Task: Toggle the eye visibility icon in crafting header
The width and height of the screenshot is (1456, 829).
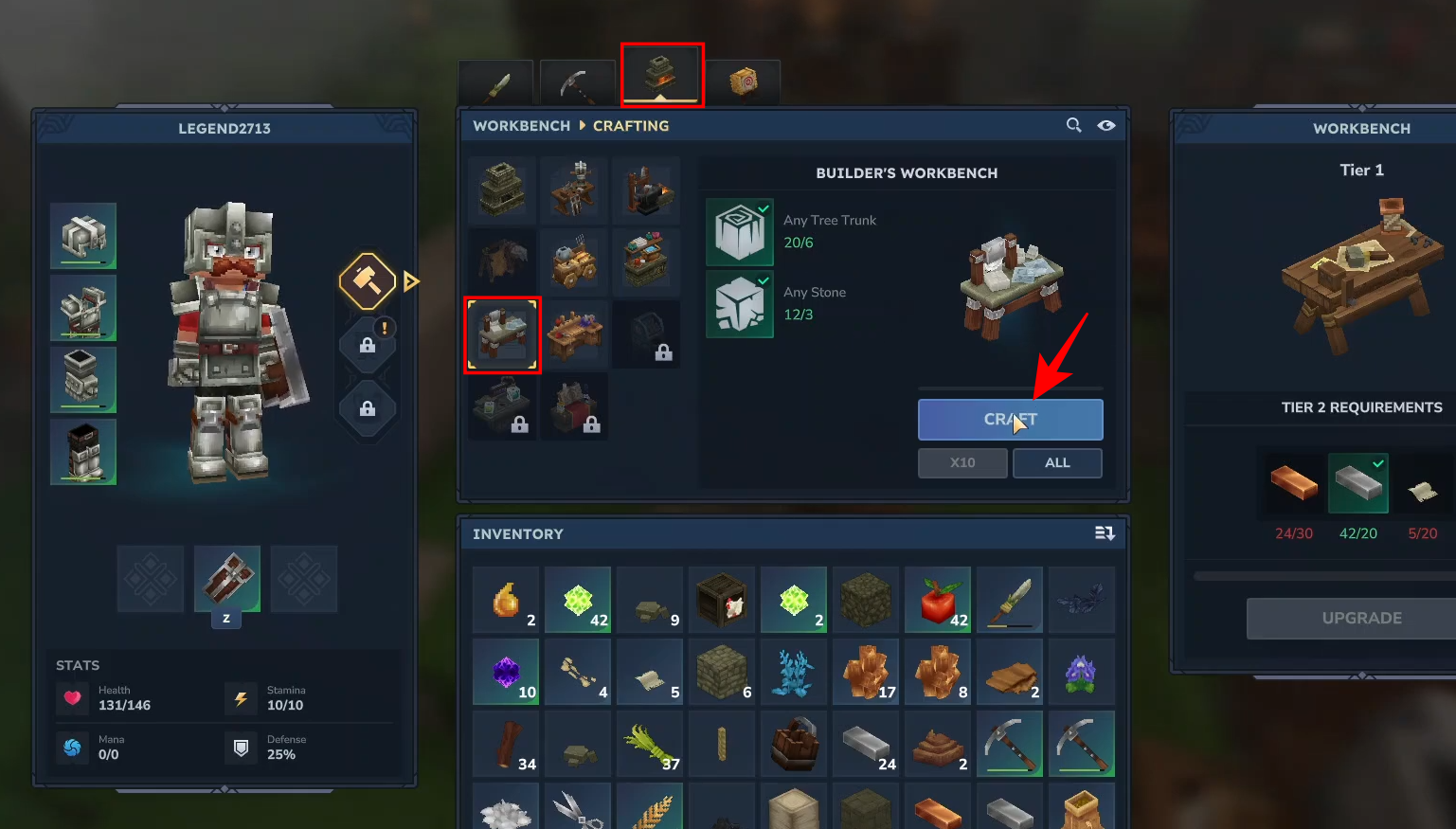Action: [1105, 125]
